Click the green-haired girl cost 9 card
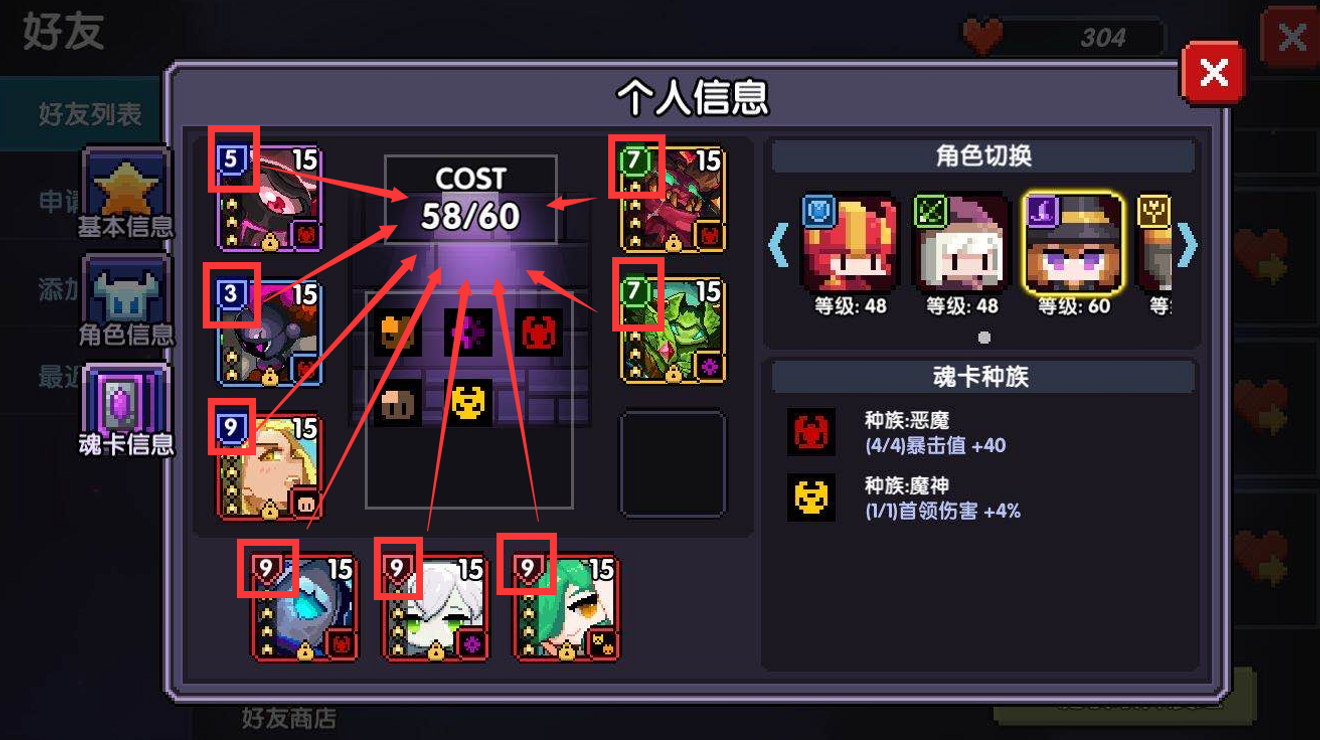1320x740 pixels. click(x=567, y=608)
